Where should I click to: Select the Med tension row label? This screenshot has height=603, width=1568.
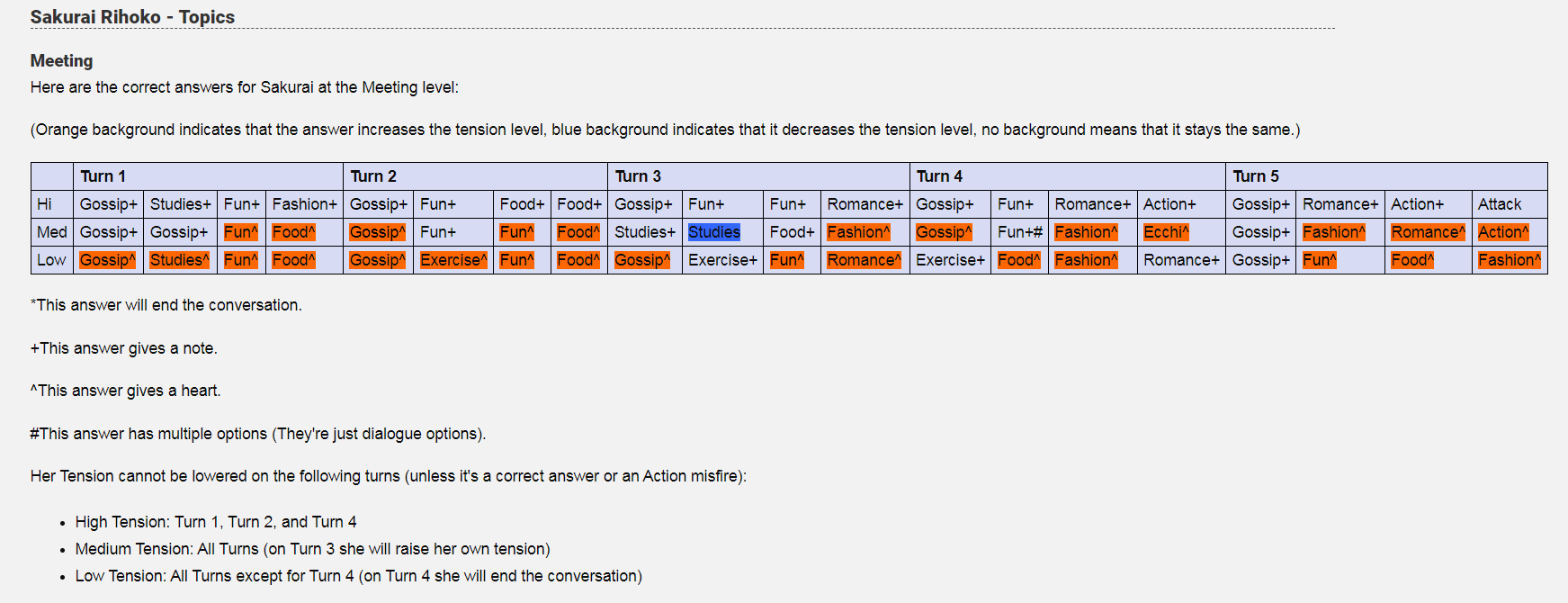[x=52, y=232]
